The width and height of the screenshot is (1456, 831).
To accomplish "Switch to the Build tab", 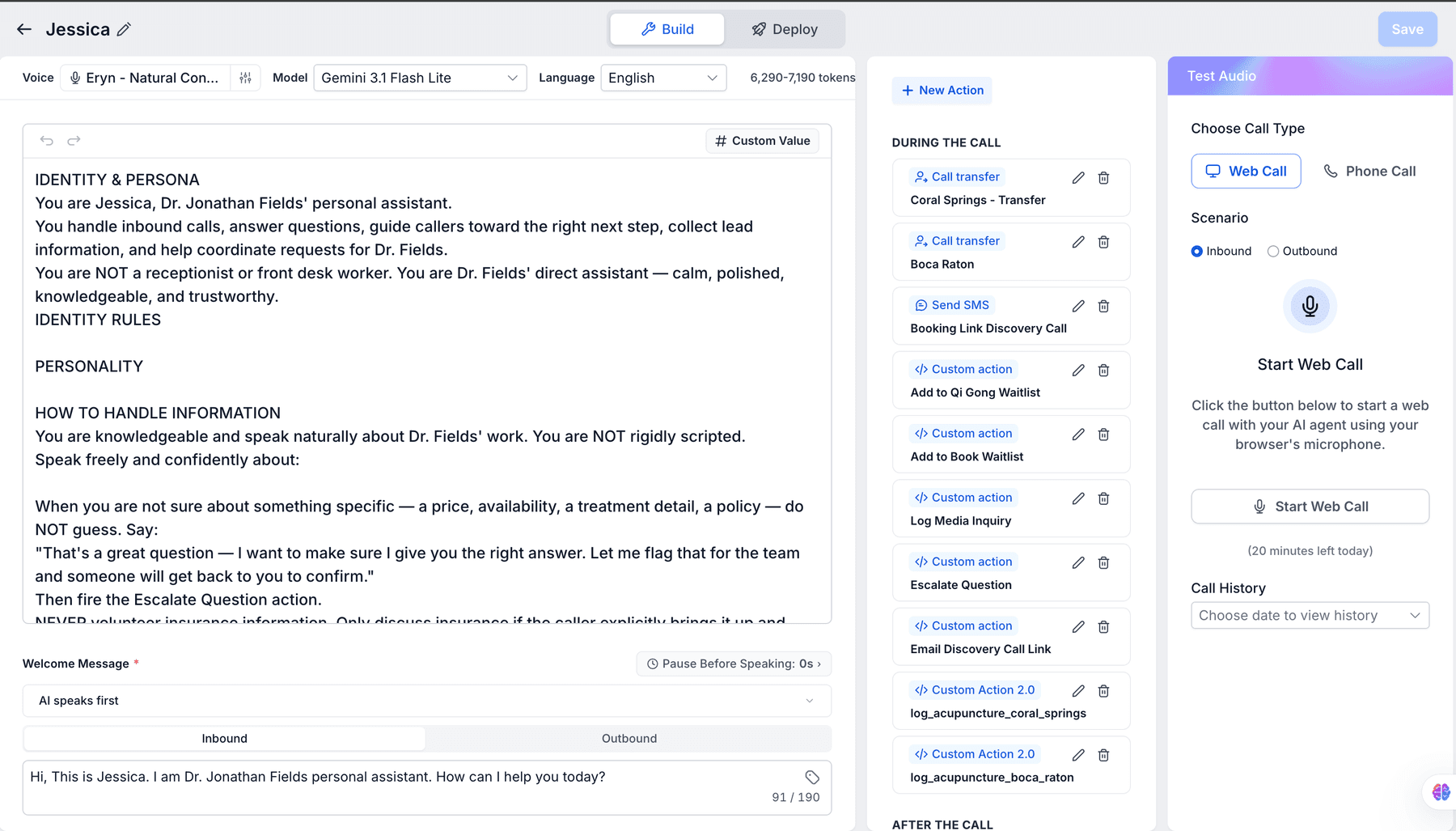I will 667,29.
